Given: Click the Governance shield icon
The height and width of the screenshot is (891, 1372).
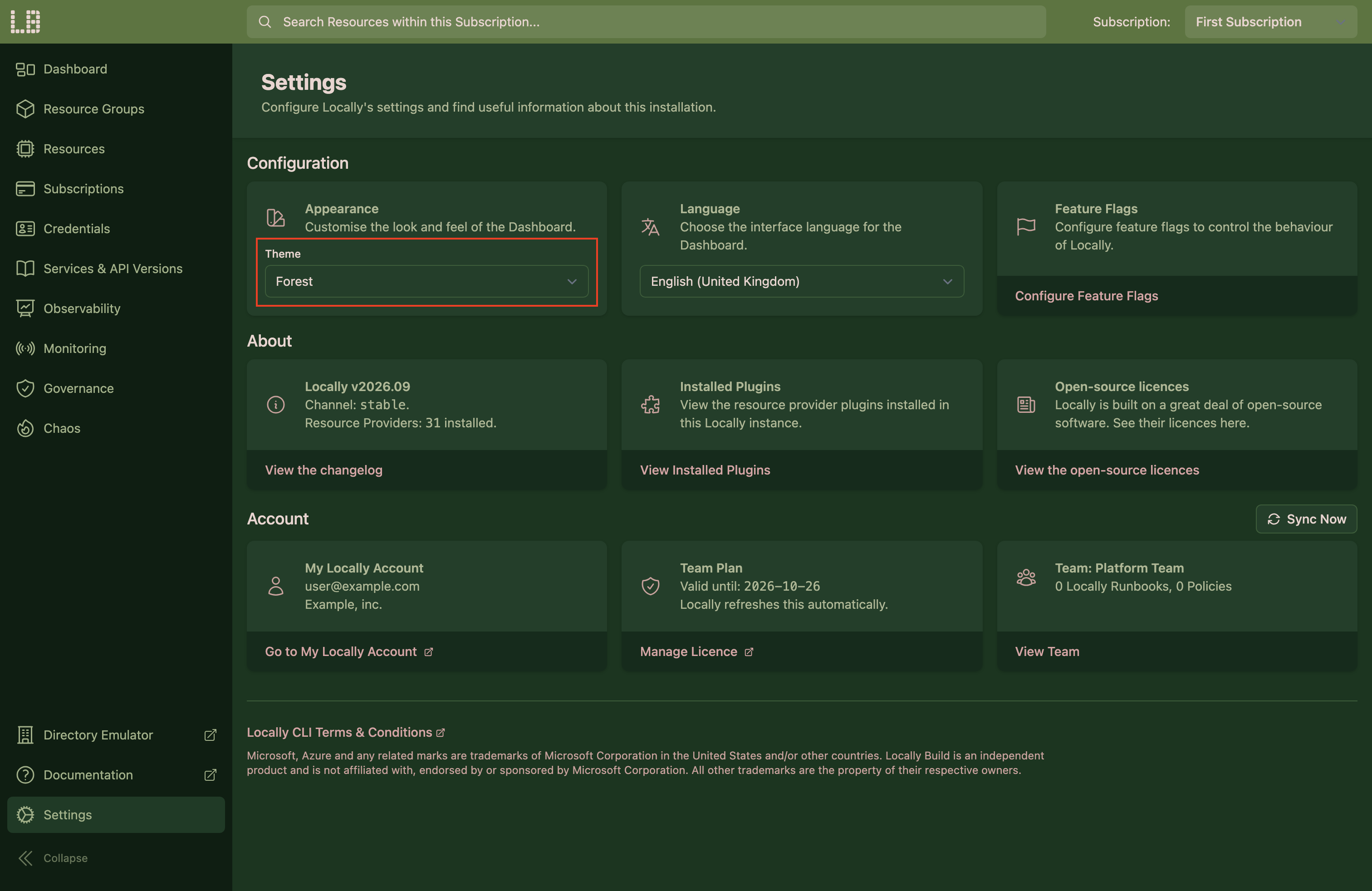Looking at the screenshot, I should coord(25,388).
